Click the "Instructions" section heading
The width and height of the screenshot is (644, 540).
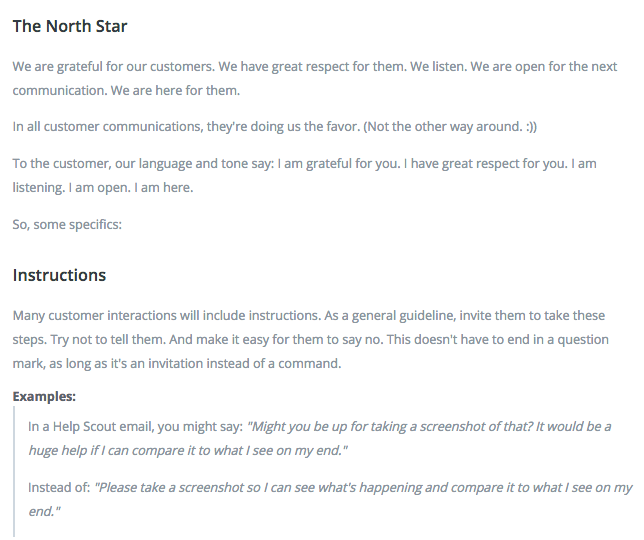tap(59, 275)
